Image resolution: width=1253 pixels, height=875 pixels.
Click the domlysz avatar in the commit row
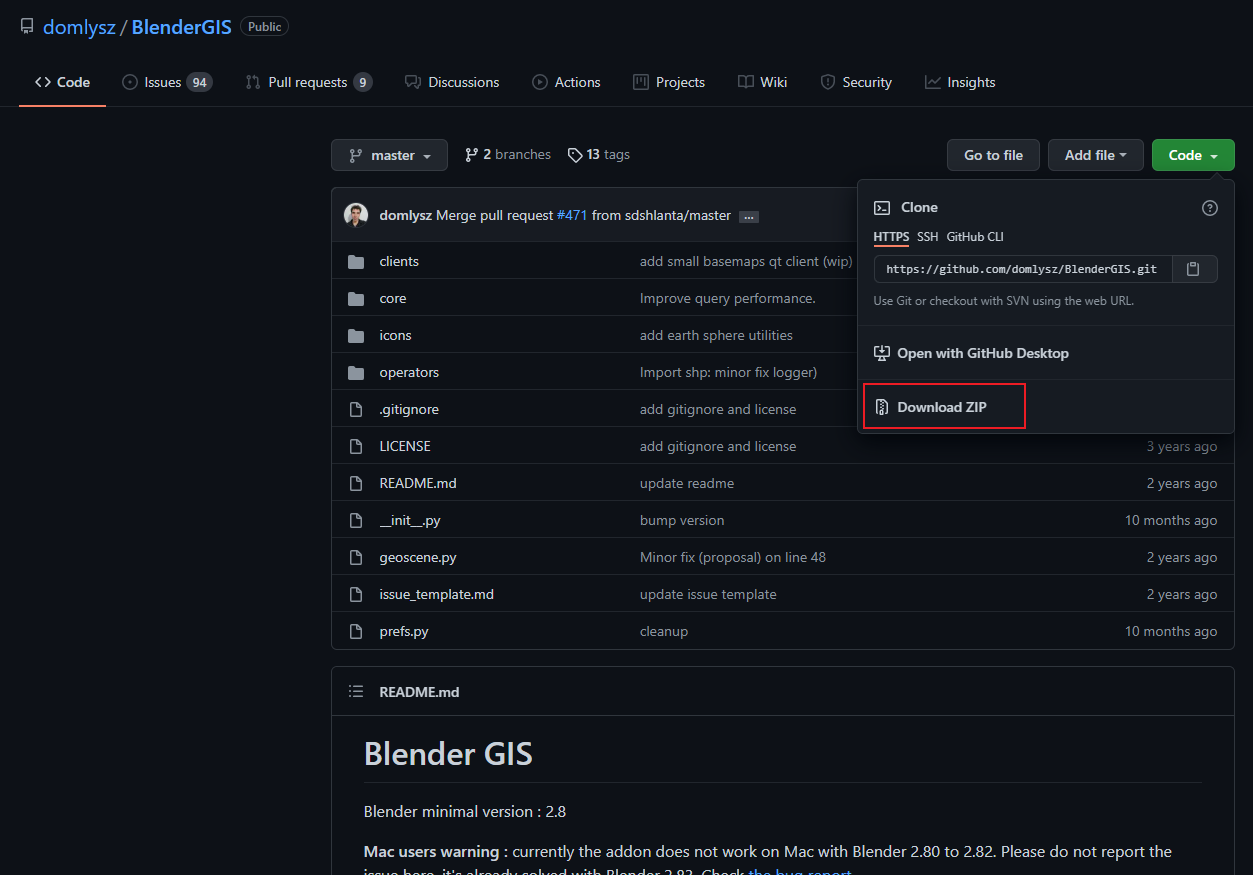click(356, 215)
